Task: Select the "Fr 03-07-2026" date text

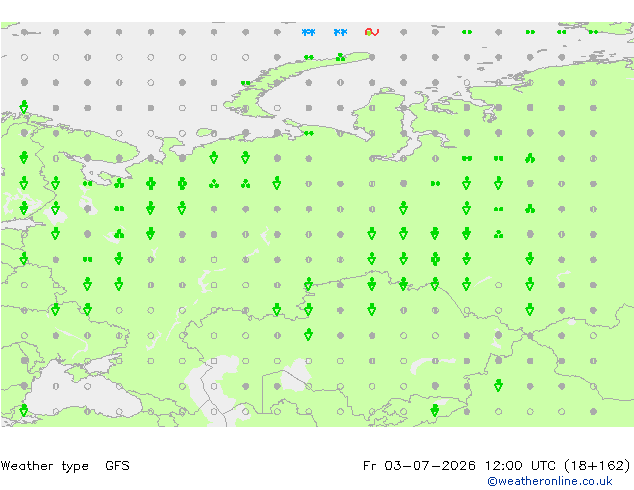Action: 419,466
